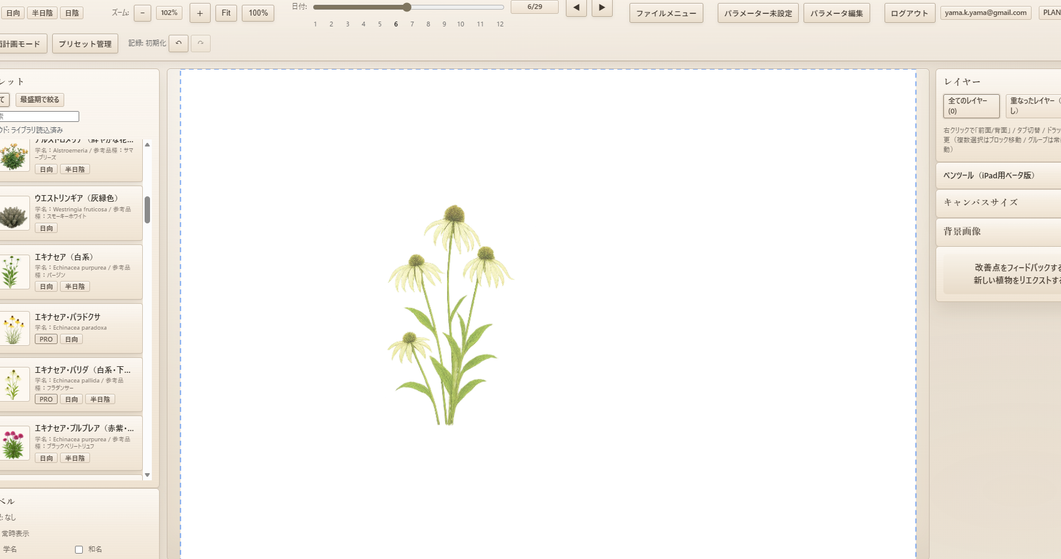
Task: Toggle 最盛期で絞る filter button
Action: coord(39,99)
